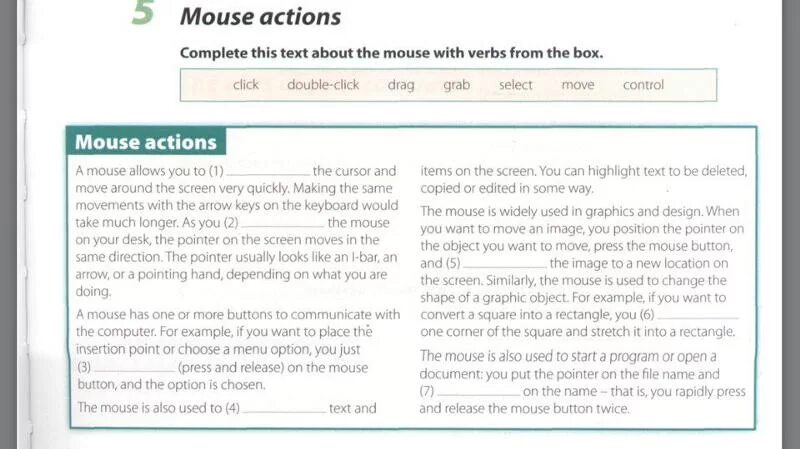
Task: Click the blank line for gap (3)
Action: point(135,369)
